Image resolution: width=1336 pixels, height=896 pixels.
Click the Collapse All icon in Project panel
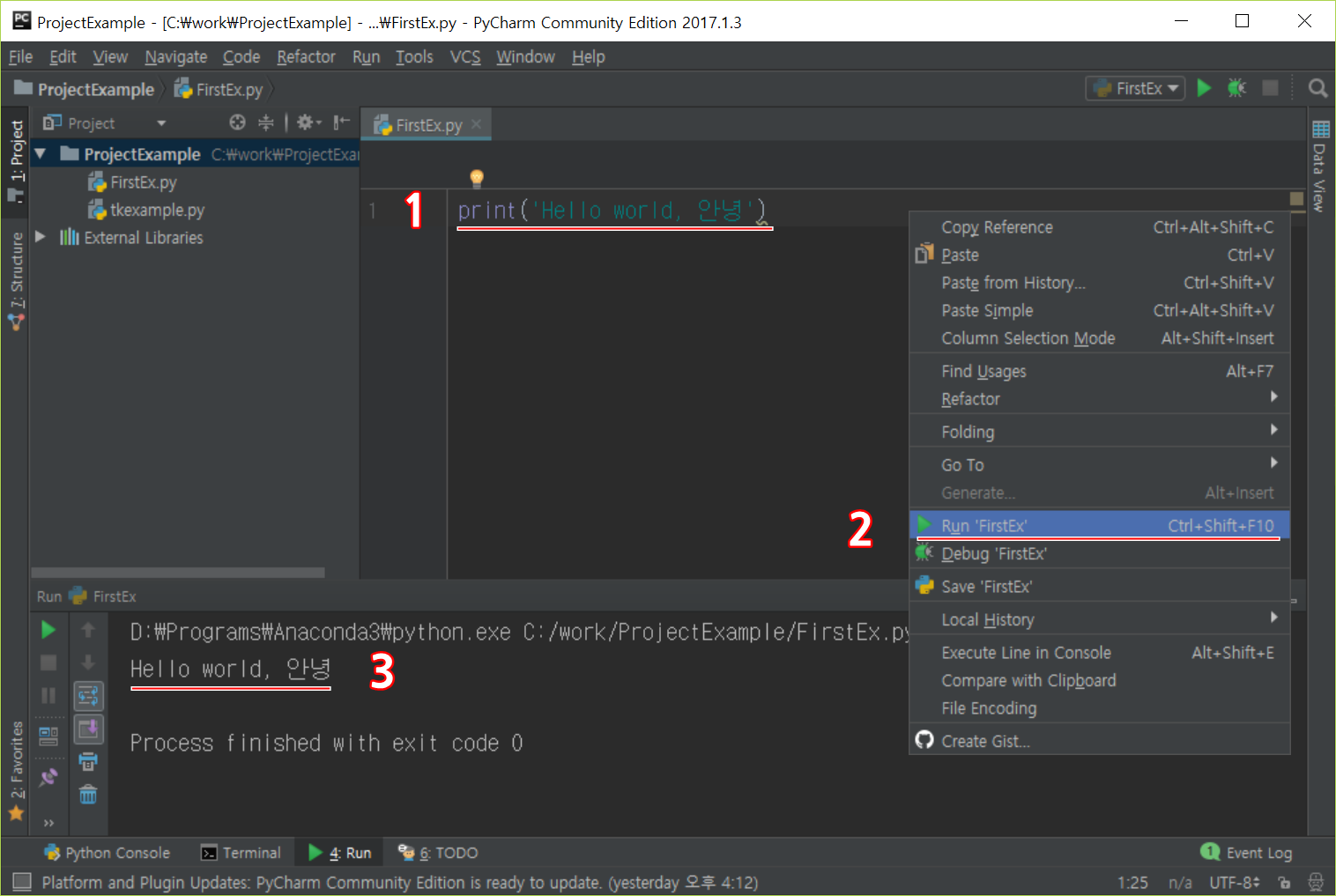click(265, 122)
